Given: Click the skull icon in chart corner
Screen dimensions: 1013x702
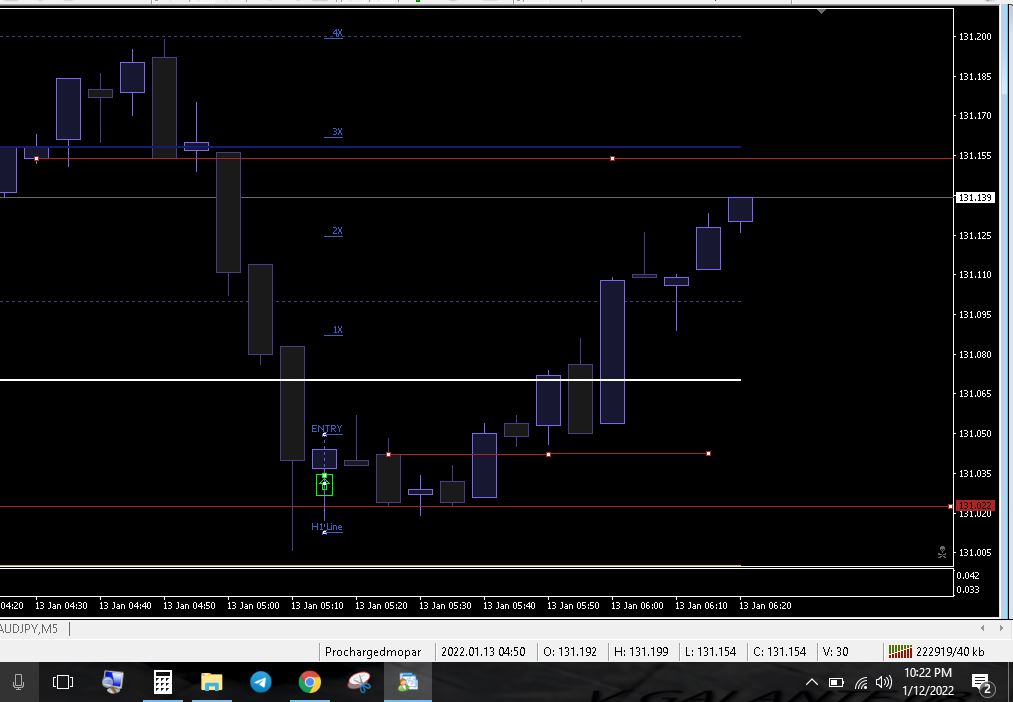Looking at the screenshot, I should pyautogui.click(x=942, y=552).
